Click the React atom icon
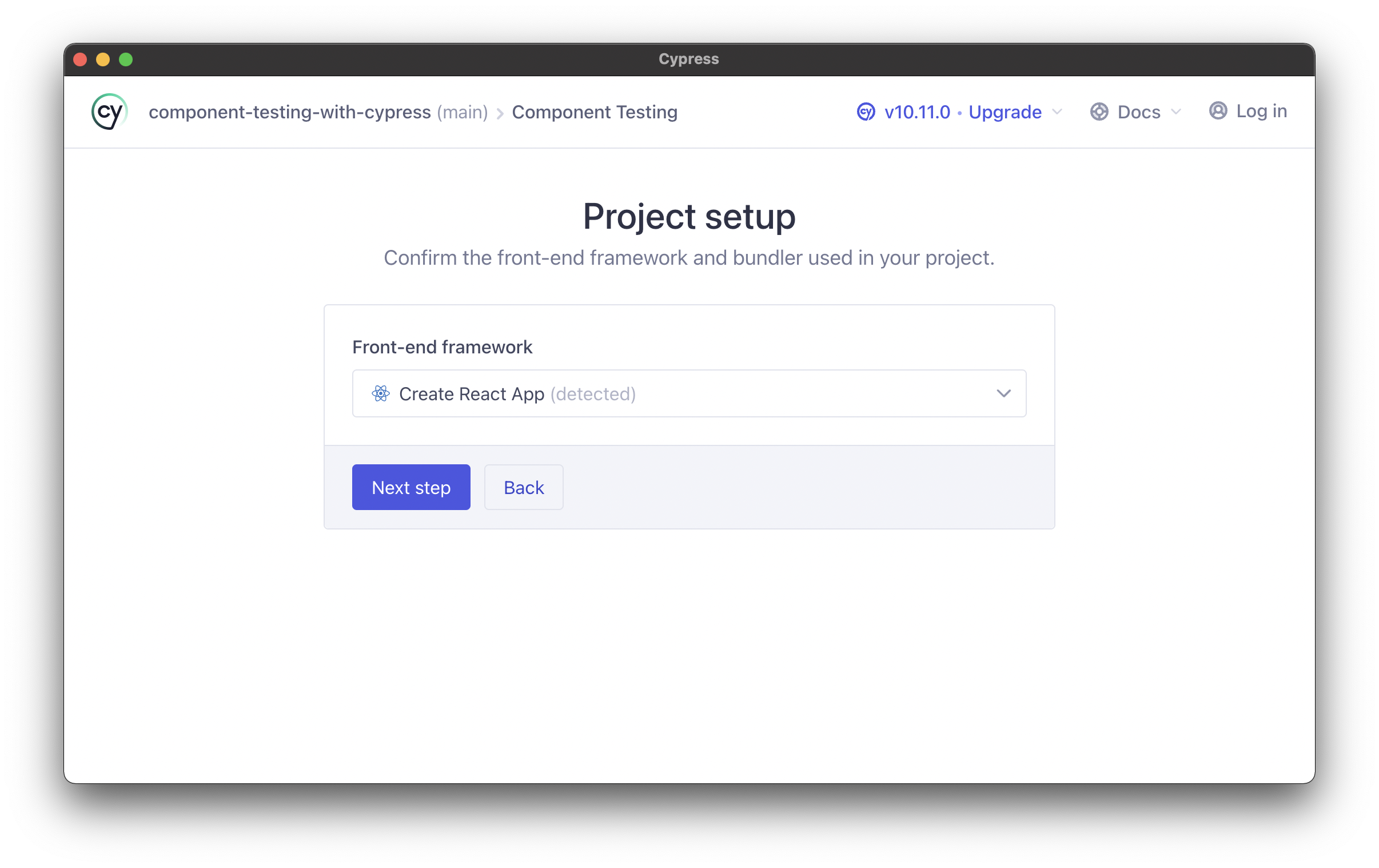Image resolution: width=1379 pixels, height=868 pixels. [x=380, y=393]
